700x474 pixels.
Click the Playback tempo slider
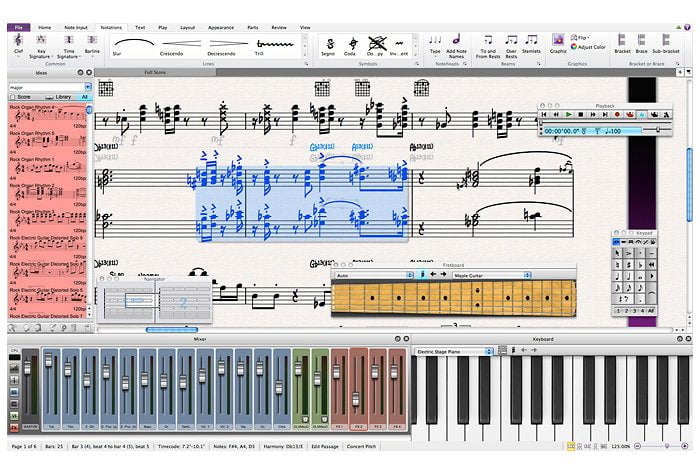pyautogui.click(x=659, y=130)
